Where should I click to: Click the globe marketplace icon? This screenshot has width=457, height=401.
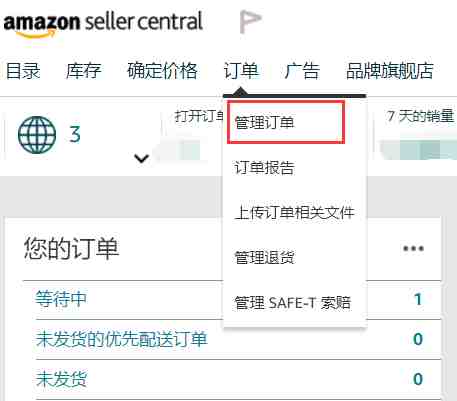point(37,135)
